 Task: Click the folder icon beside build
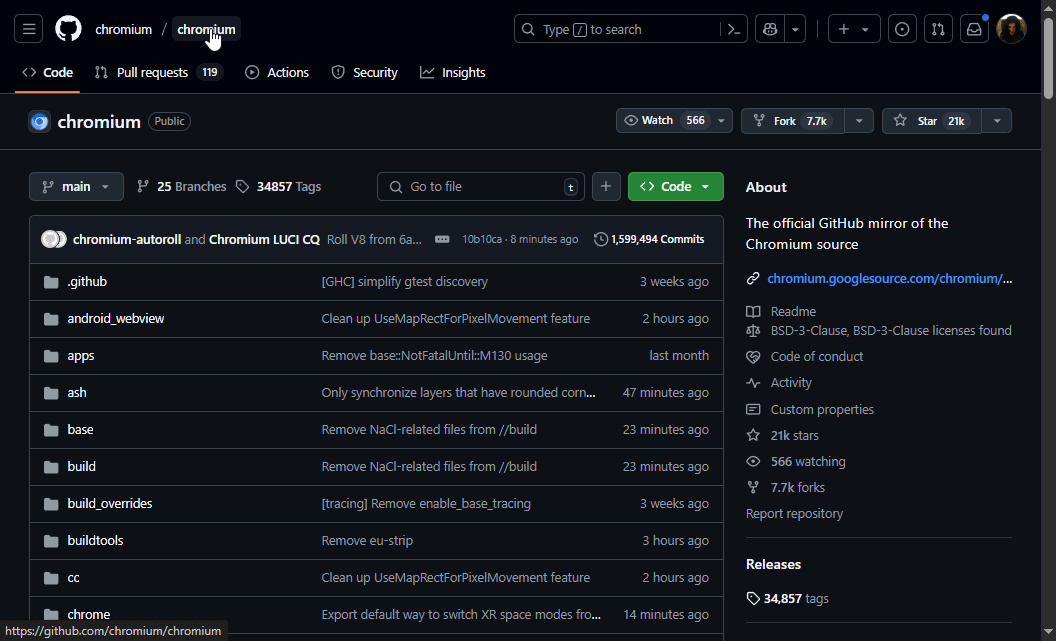(x=51, y=467)
